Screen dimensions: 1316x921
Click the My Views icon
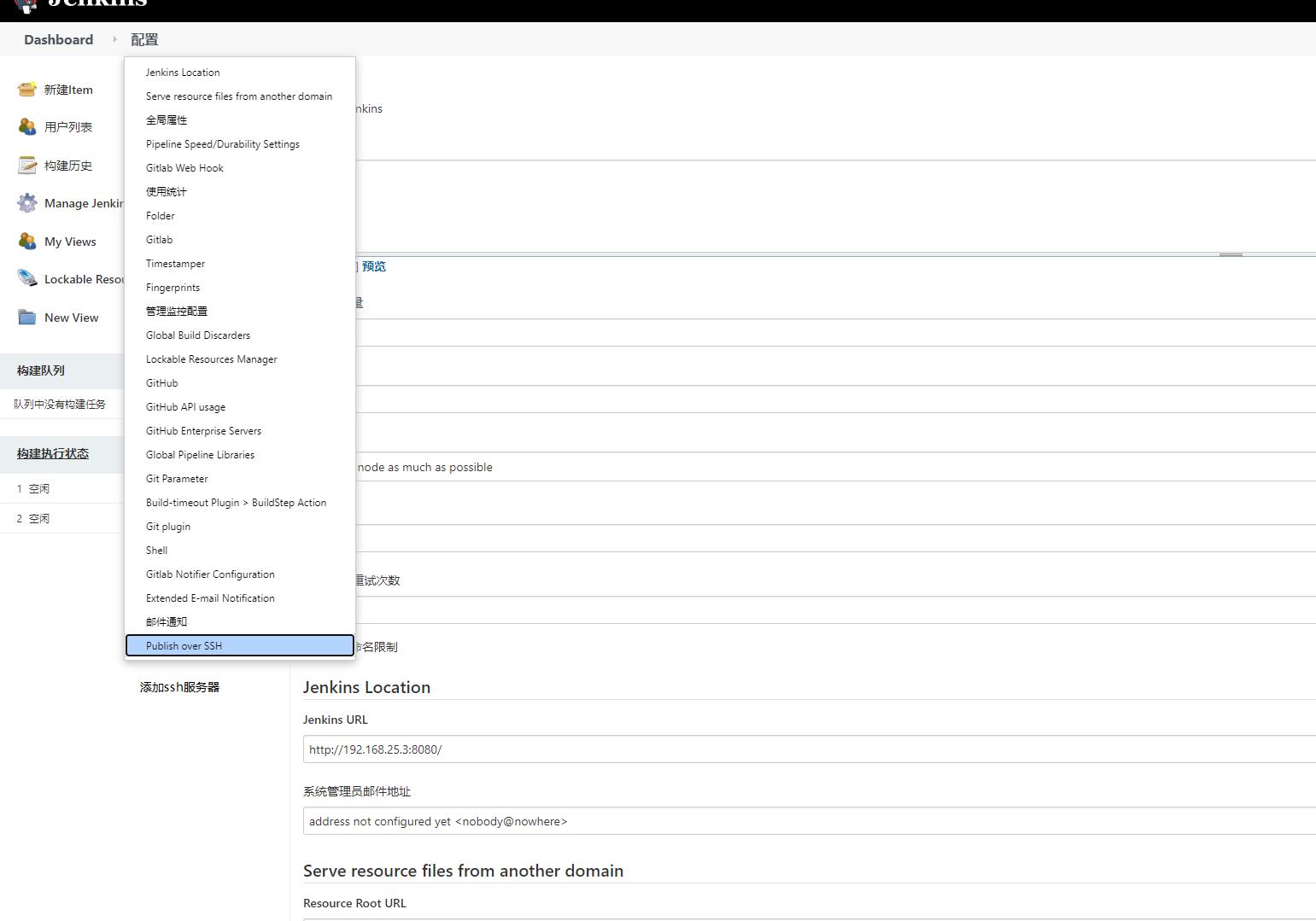(x=27, y=242)
